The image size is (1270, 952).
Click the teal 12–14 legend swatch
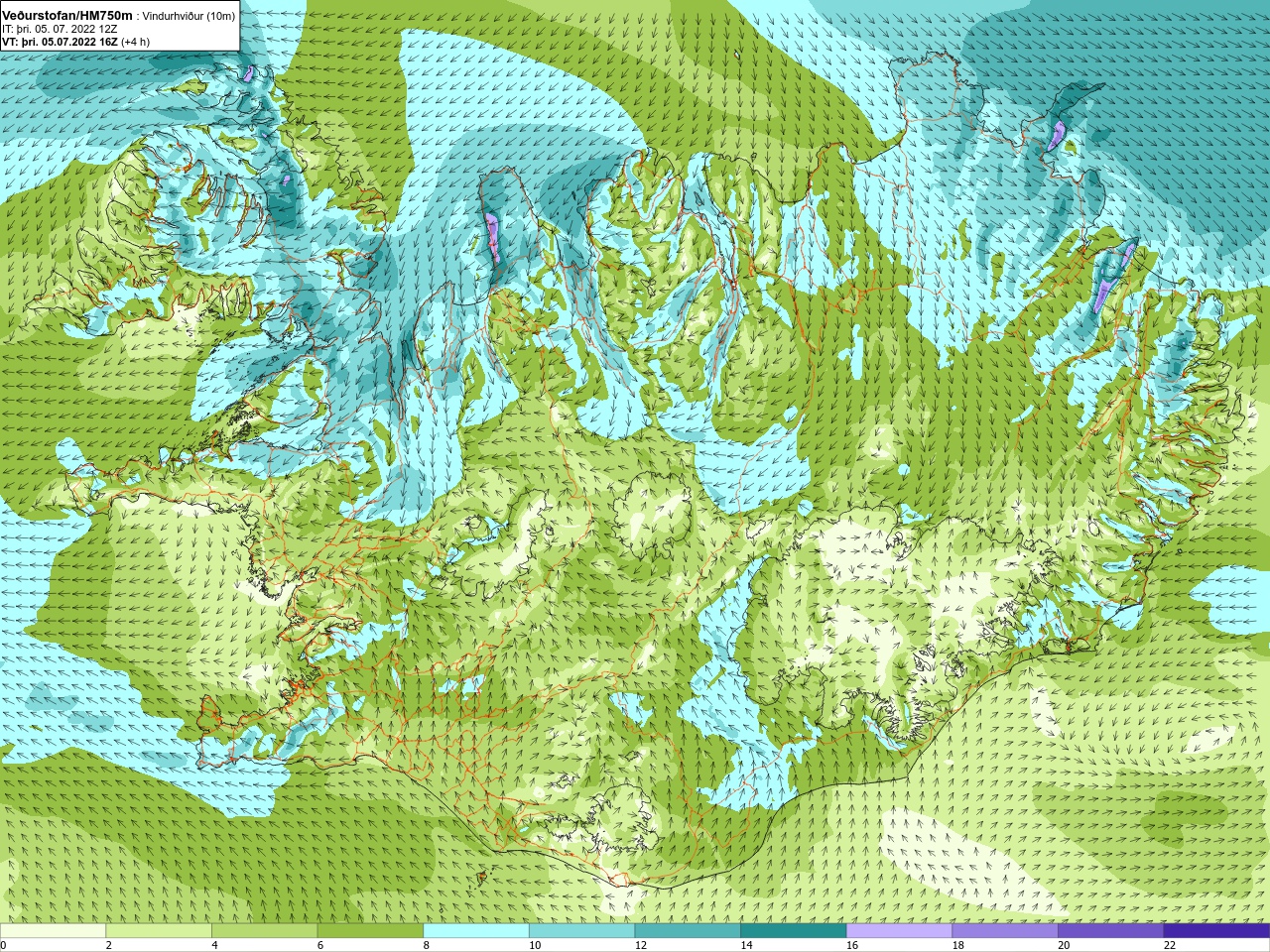[688, 931]
